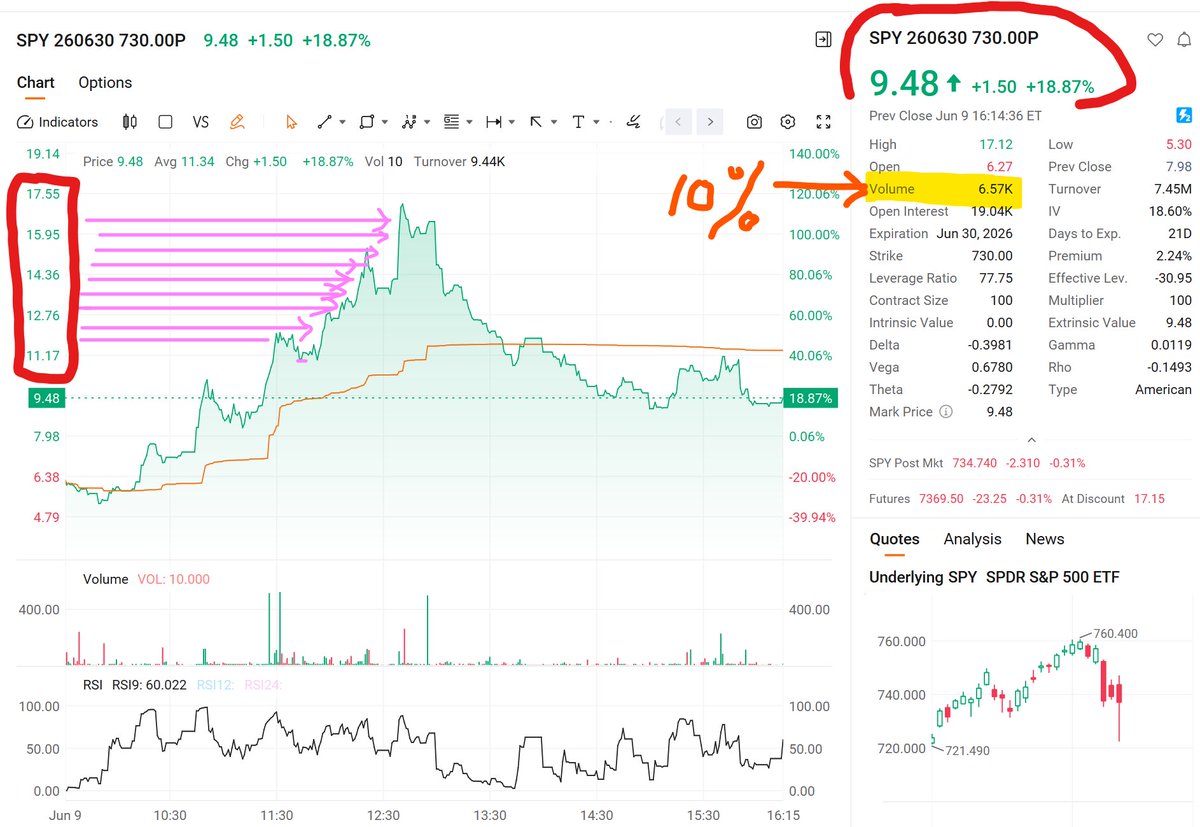Click the Theta value -0.2792
Image resolution: width=1200 pixels, height=827 pixels.
pyautogui.click(x=989, y=389)
